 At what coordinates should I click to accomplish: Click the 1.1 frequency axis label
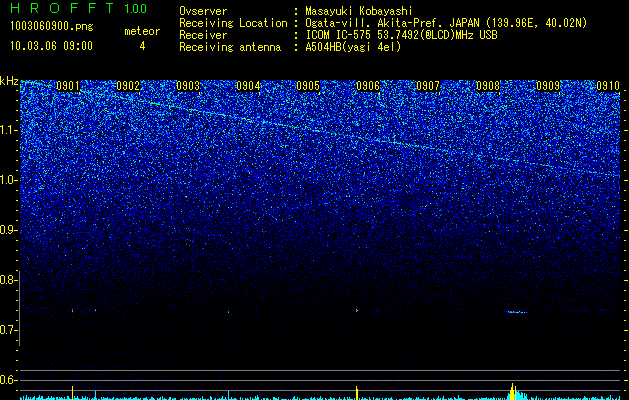point(8,130)
